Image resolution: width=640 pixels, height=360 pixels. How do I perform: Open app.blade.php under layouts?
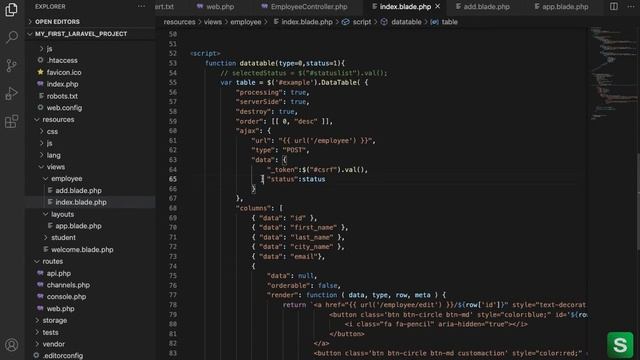78,226
